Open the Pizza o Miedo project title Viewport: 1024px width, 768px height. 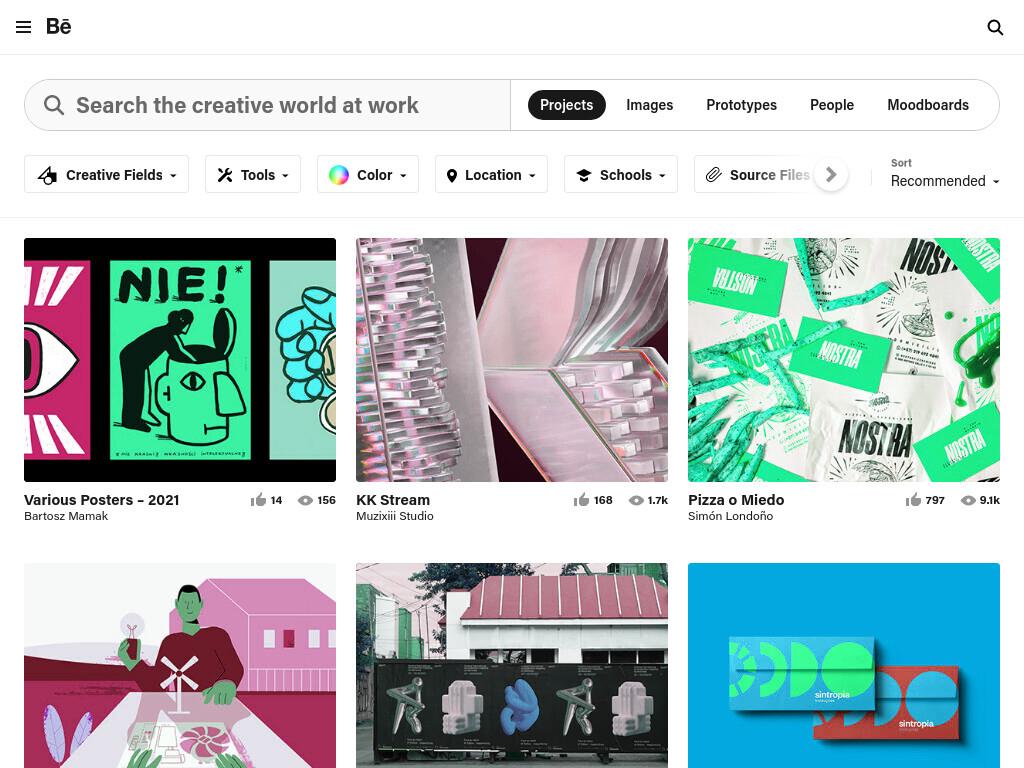[x=736, y=500]
